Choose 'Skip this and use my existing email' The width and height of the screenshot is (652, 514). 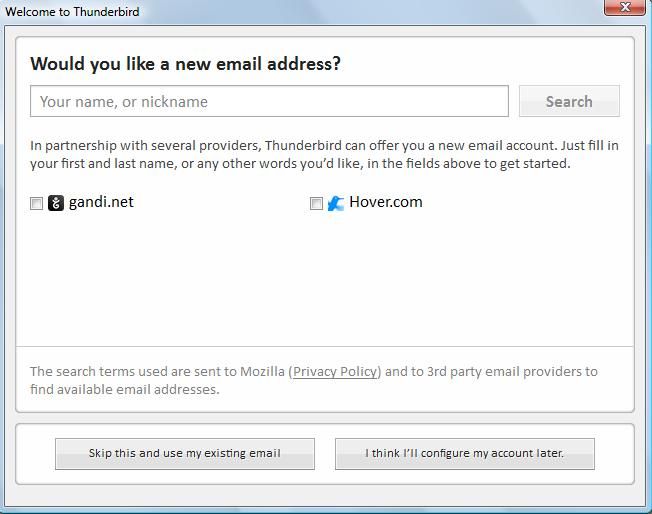(x=185, y=453)
